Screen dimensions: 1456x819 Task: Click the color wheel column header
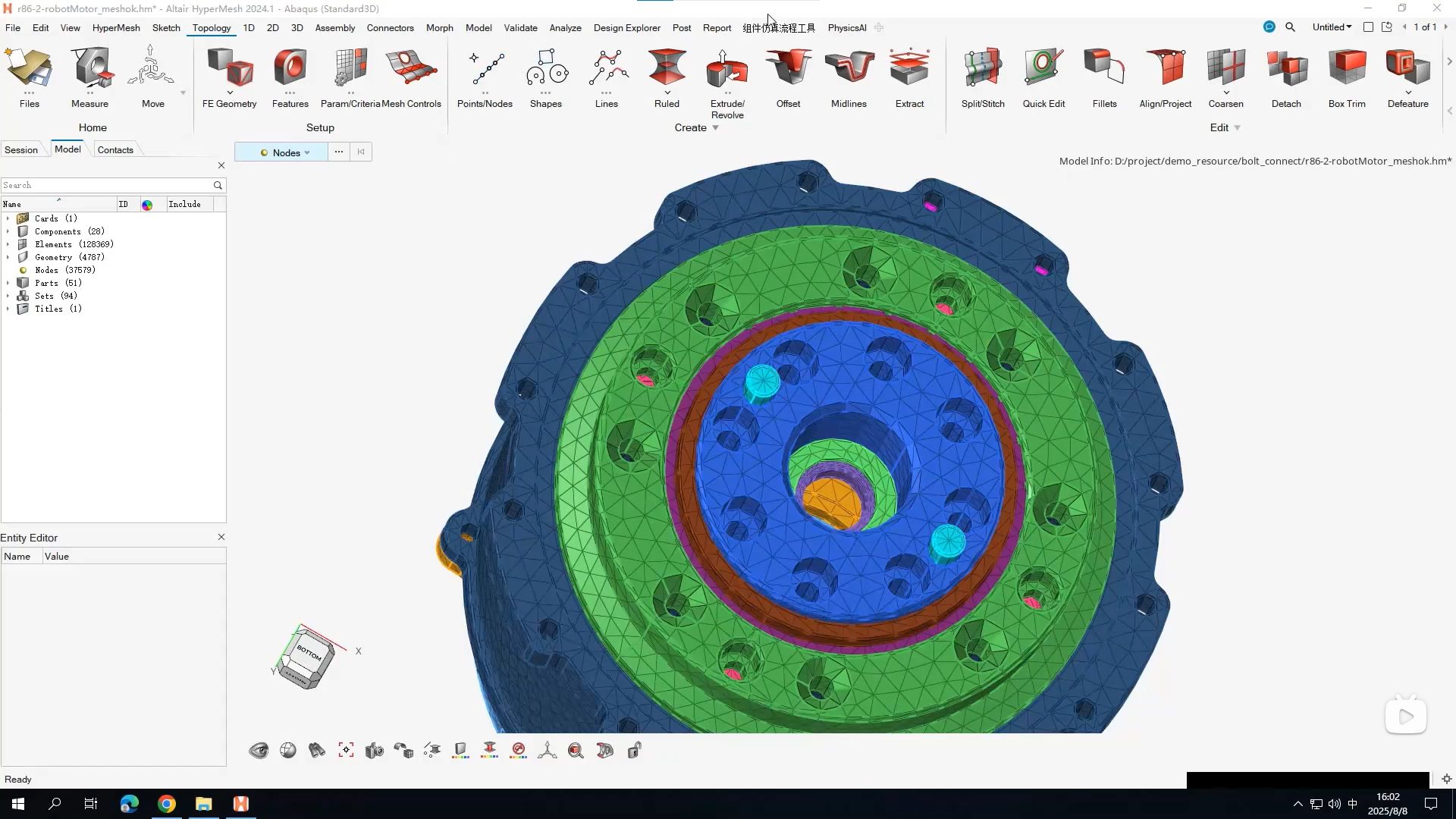(147, 205)
